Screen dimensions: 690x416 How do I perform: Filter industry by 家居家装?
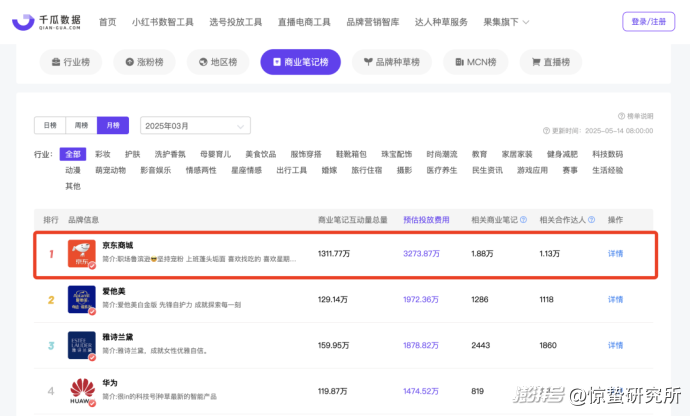tap(517, 154)
